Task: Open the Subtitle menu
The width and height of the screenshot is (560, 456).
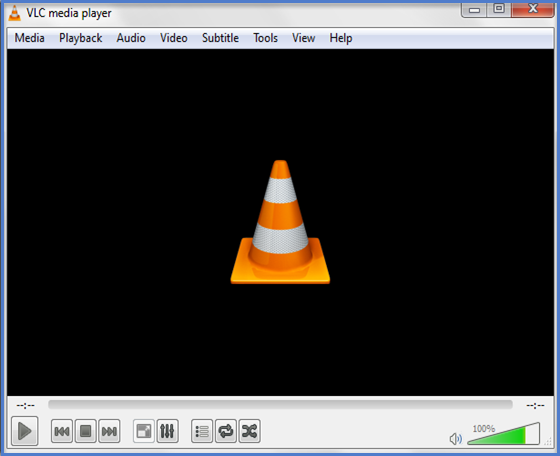Action: 220,38
